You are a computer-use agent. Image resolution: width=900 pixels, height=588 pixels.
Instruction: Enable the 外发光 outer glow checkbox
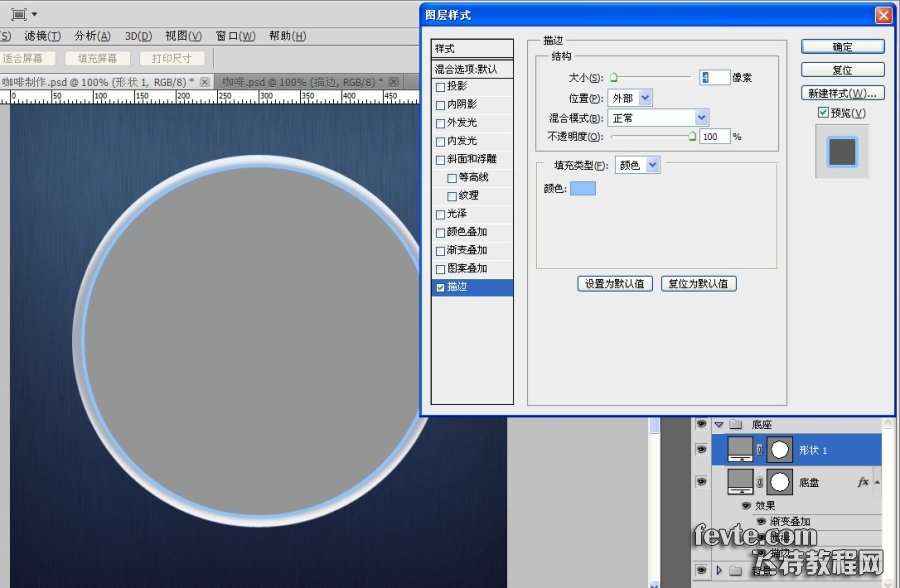click(x=440, y=123)
